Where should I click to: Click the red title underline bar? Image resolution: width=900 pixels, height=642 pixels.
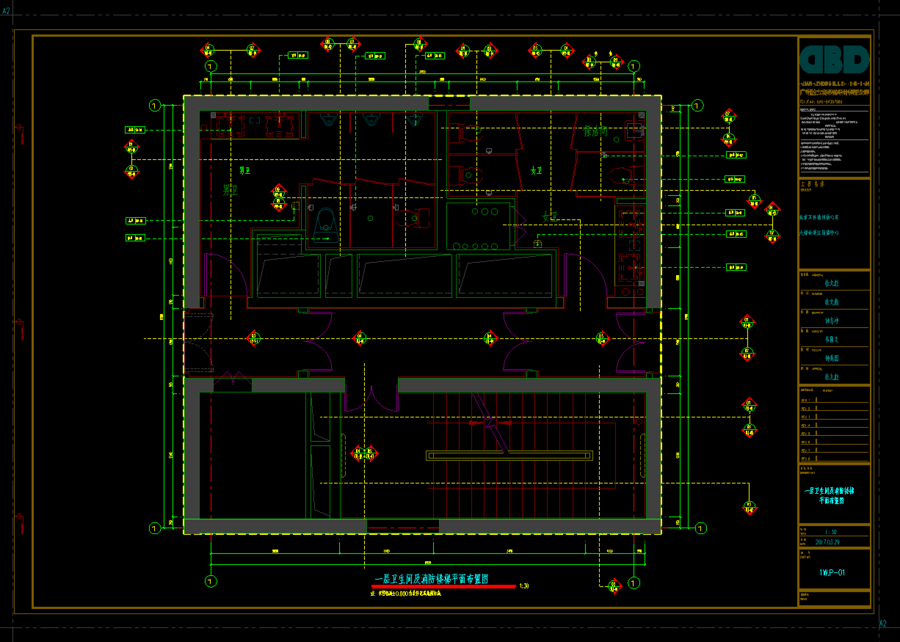point(444,586)
